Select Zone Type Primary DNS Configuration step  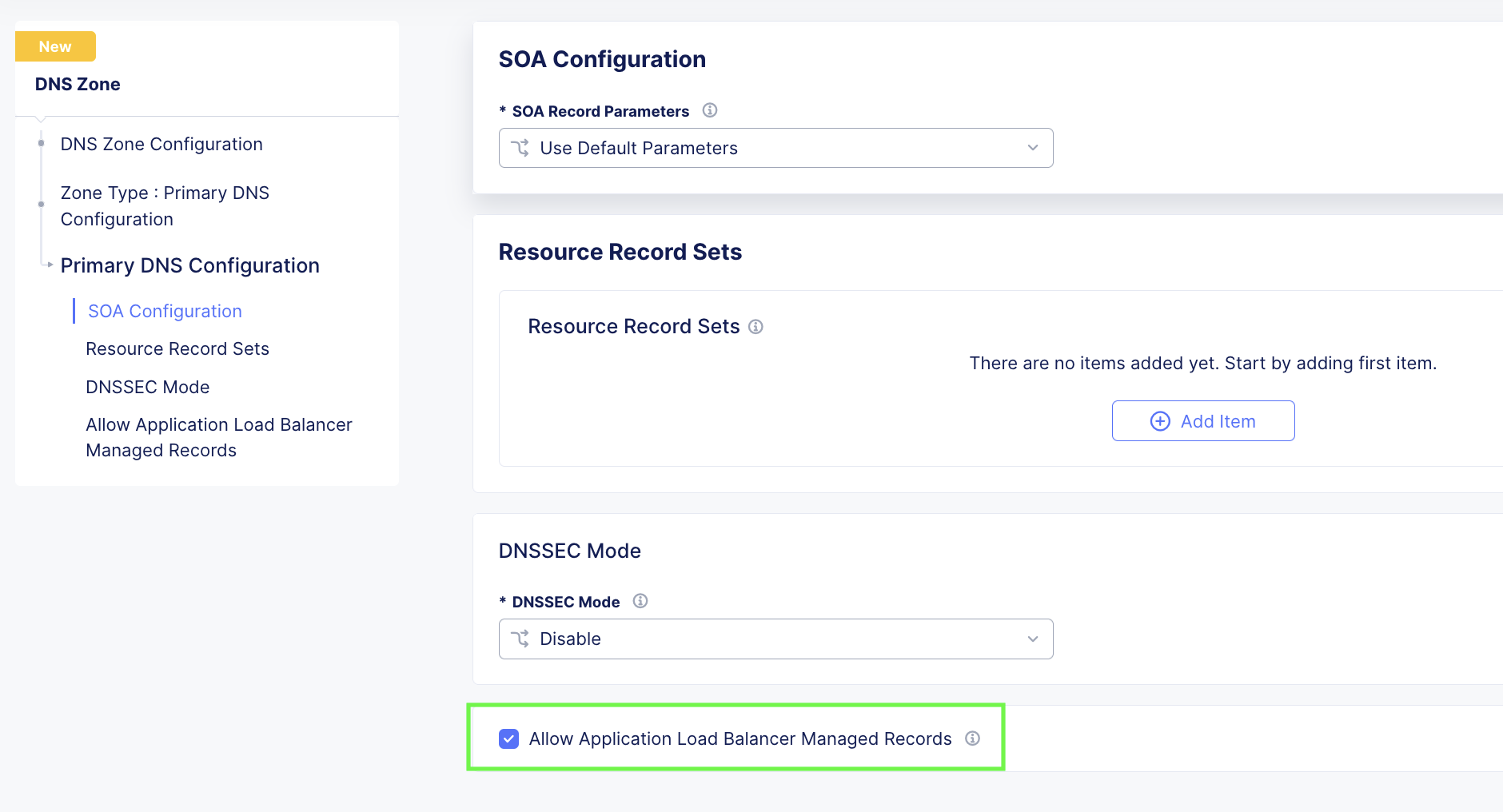(x=165, y=206)
